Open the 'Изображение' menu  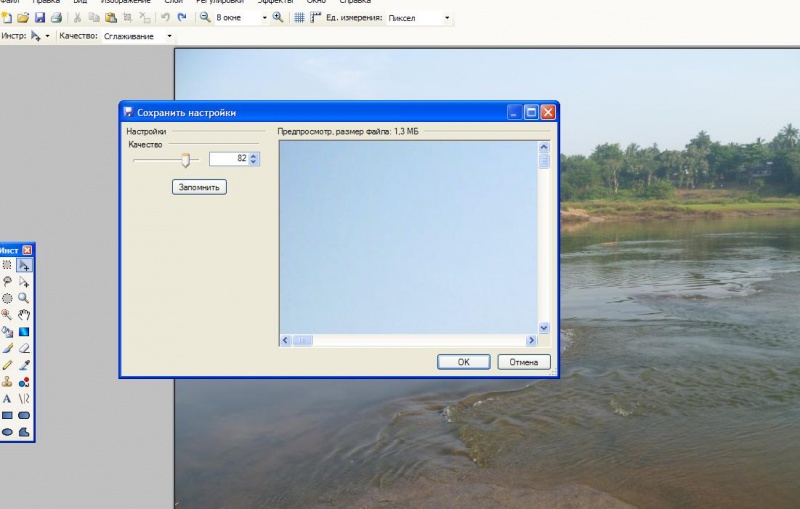coord(120,2)
